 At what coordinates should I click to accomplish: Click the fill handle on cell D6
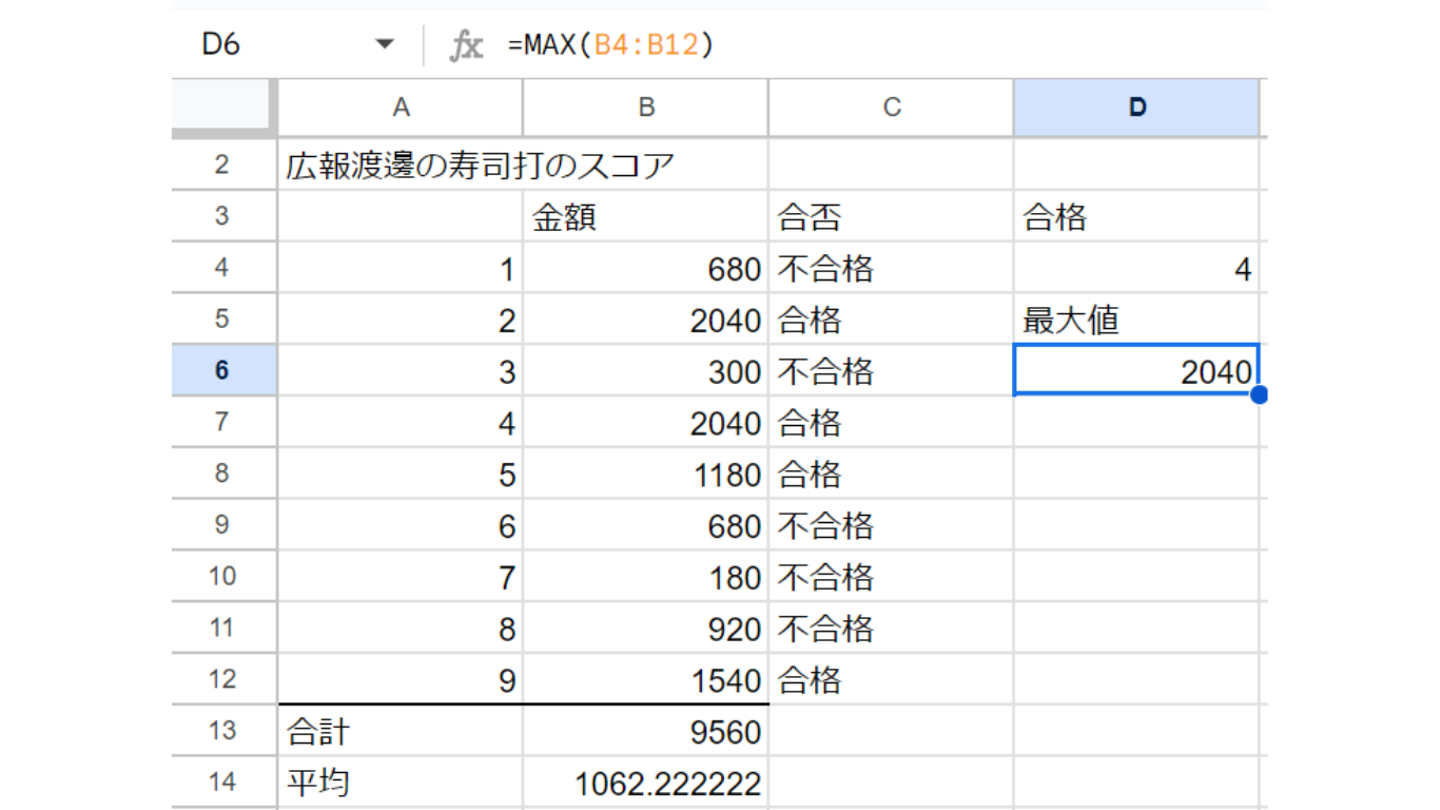point(1259,395)
